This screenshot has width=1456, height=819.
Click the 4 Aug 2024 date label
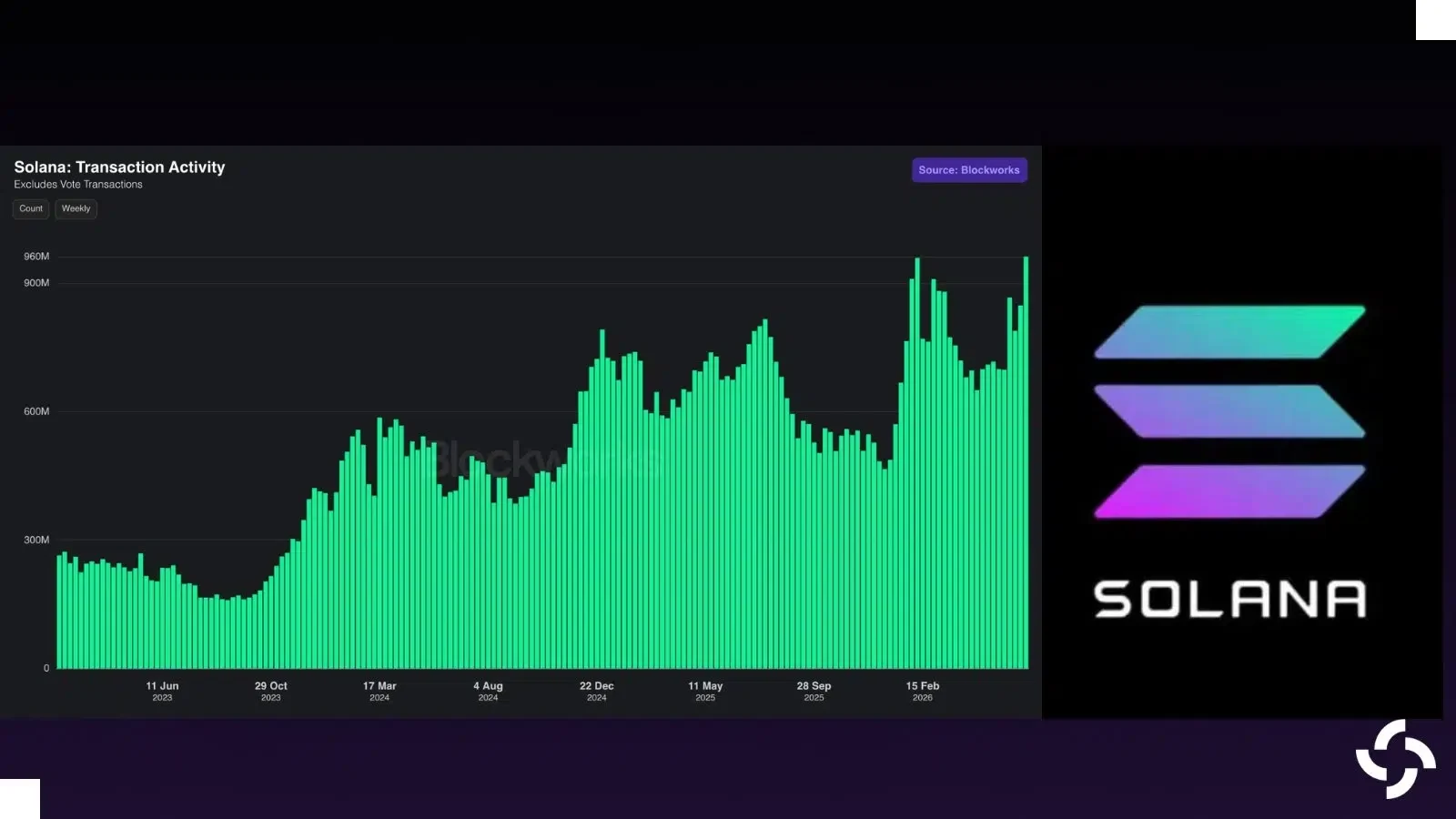[x=488, y=692]
